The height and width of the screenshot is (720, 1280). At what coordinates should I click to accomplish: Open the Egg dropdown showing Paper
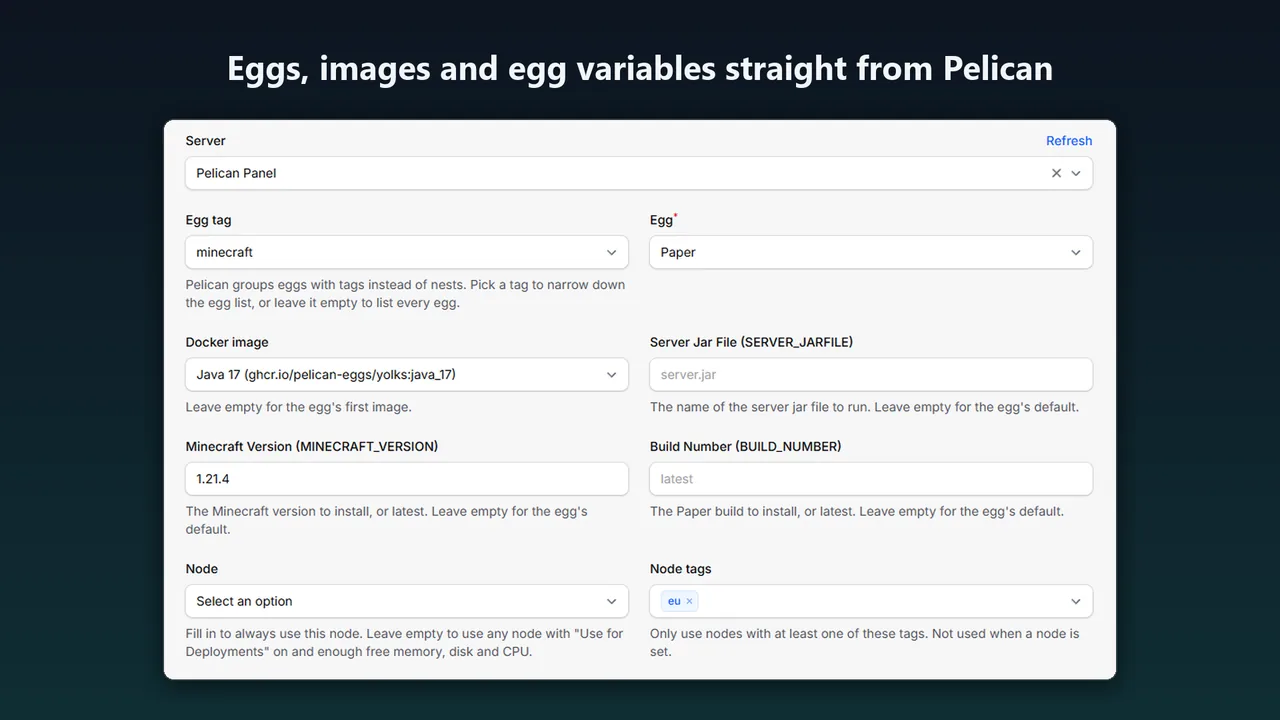pos(871,252)
